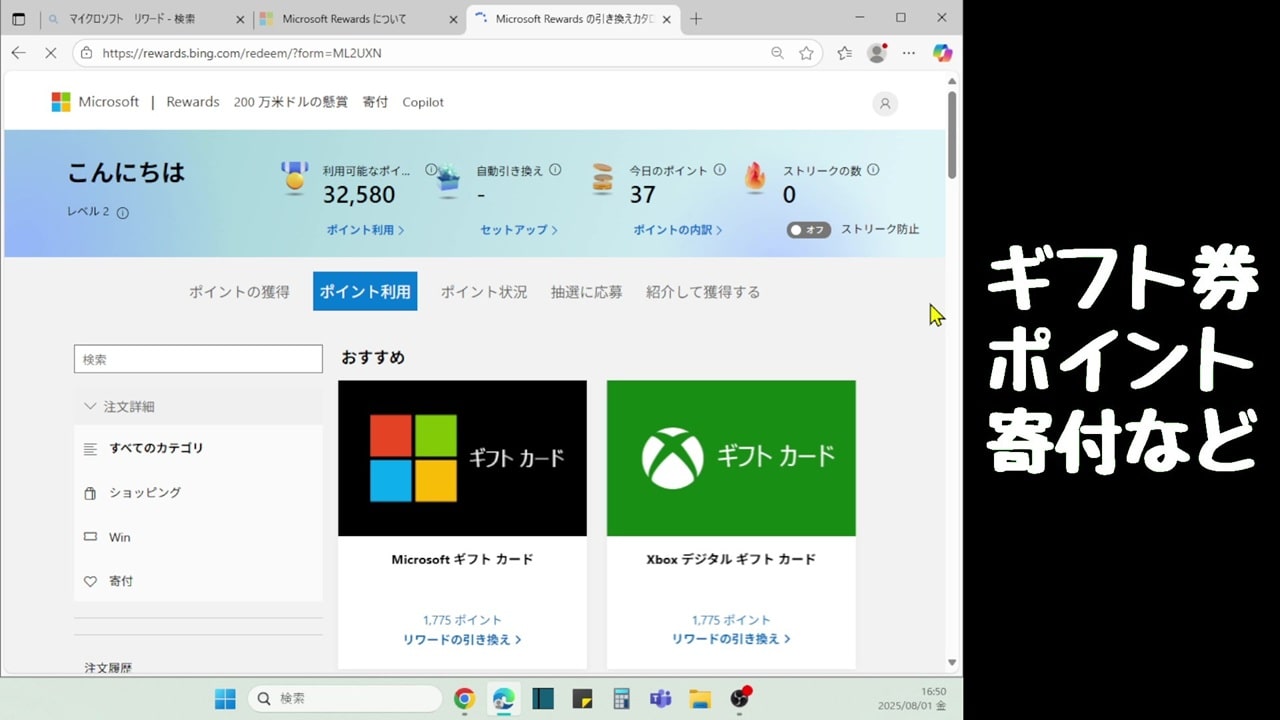Show info for available points

[x=431, y=170]
